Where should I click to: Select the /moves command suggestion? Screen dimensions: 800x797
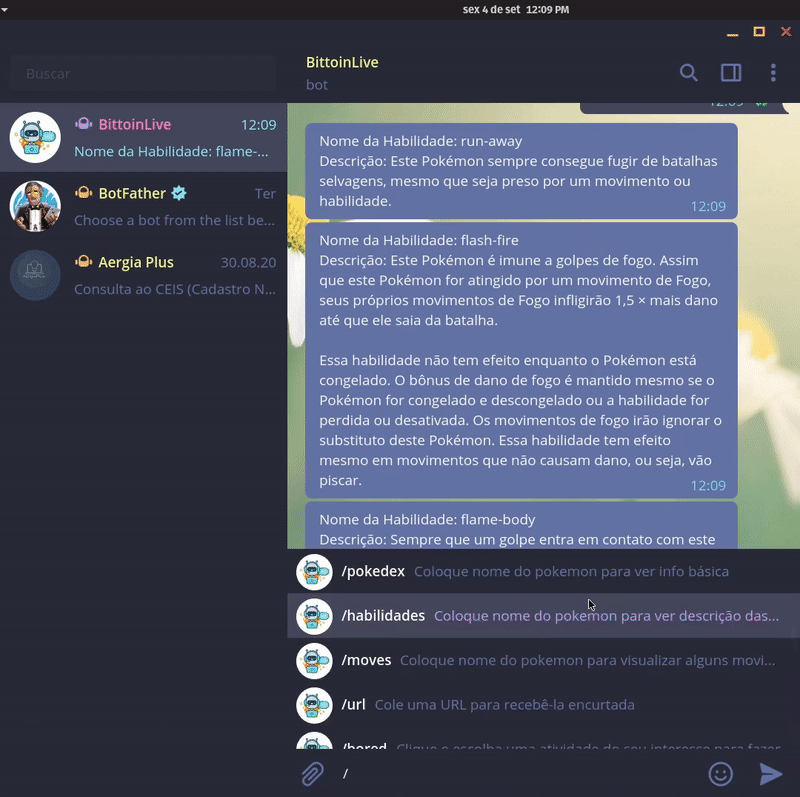click(543, 660)
